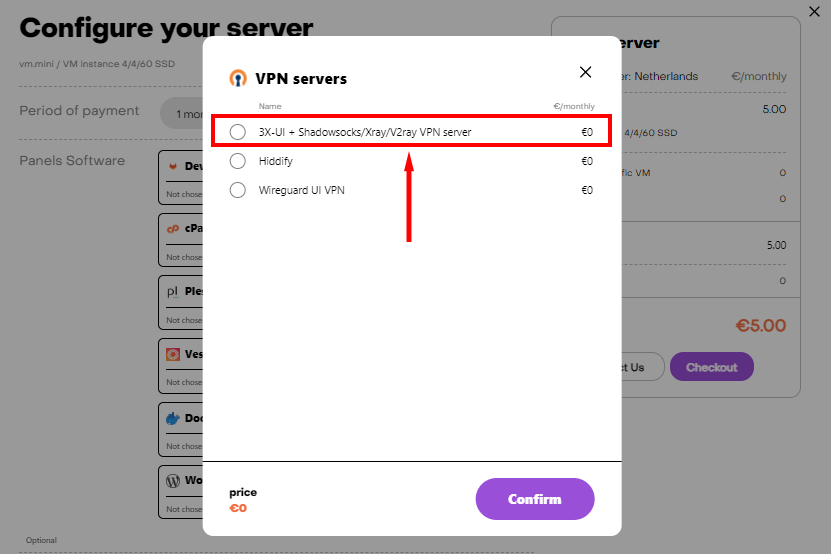Click the Docker whale icon
The image size is (831, 554).
(x=173, y=418)
